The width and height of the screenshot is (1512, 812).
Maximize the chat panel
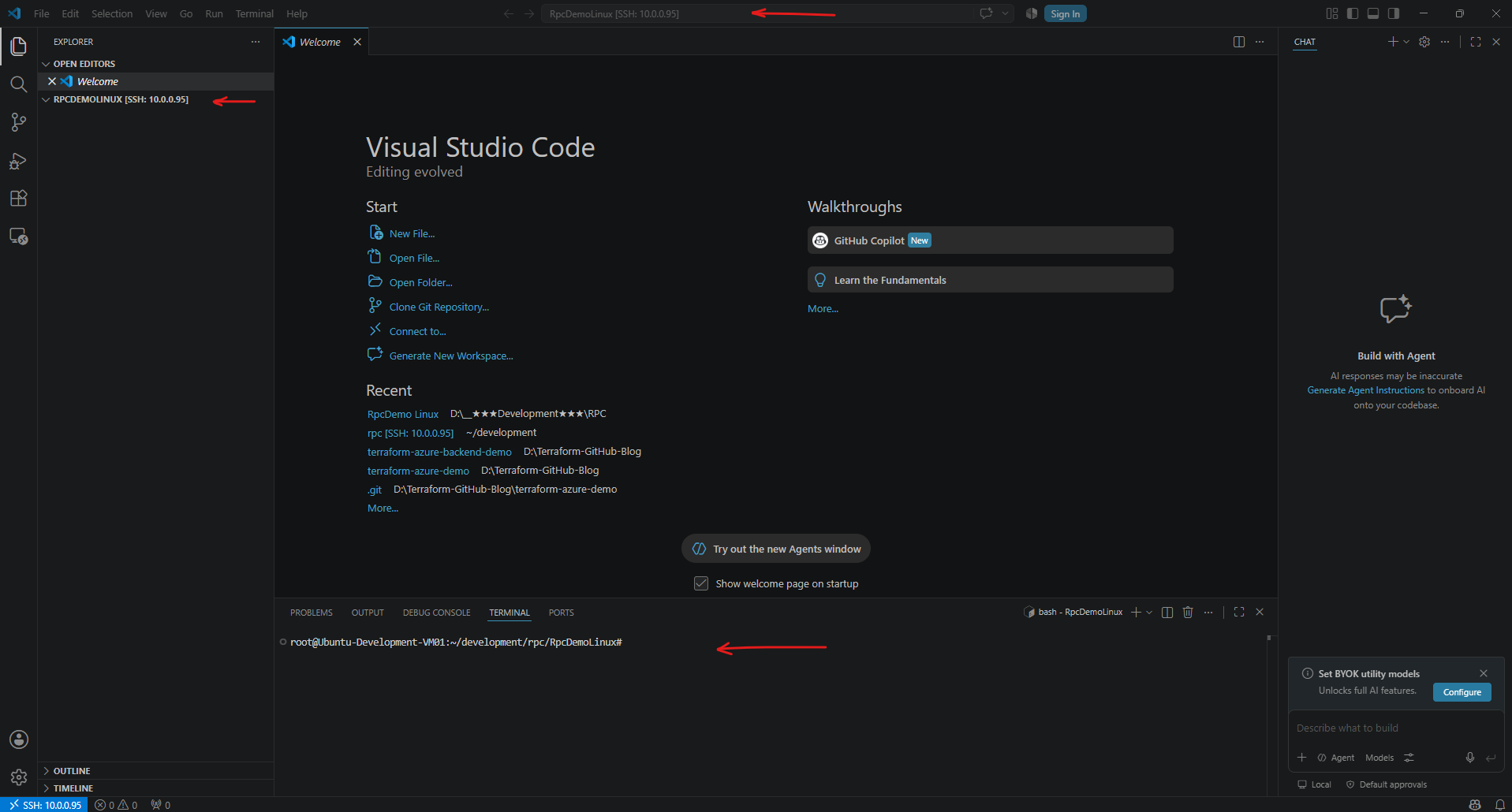pos(1476,42)
